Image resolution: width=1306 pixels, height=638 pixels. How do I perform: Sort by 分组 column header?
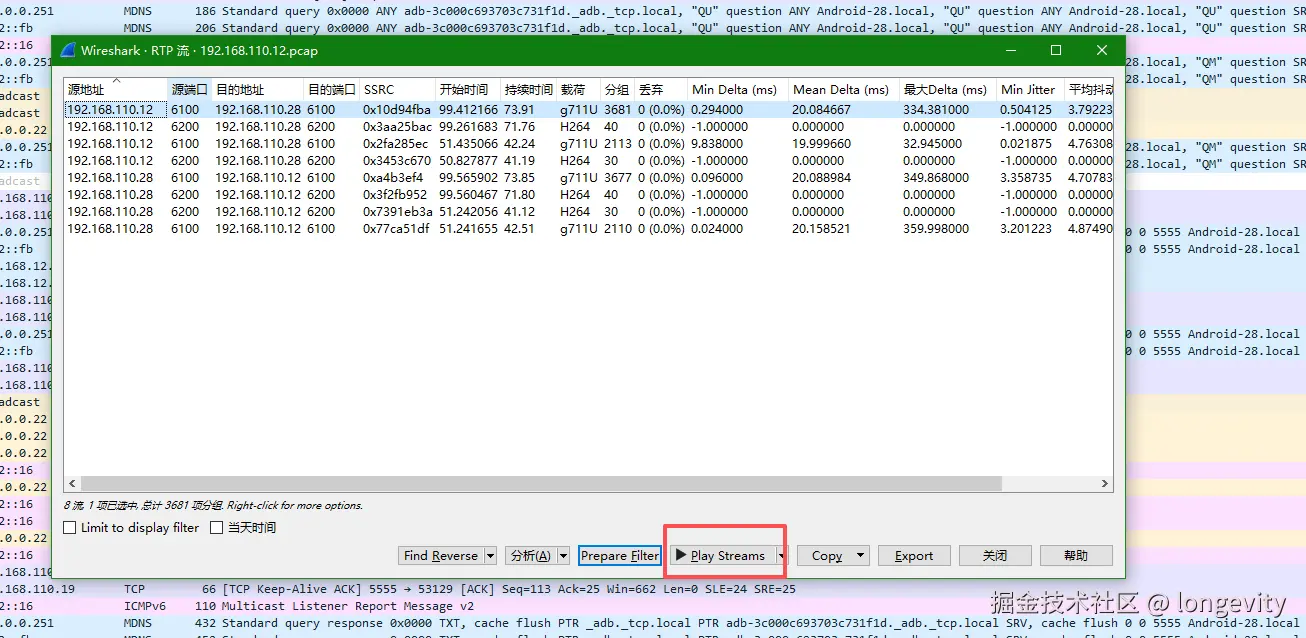[x=617, y=90]
